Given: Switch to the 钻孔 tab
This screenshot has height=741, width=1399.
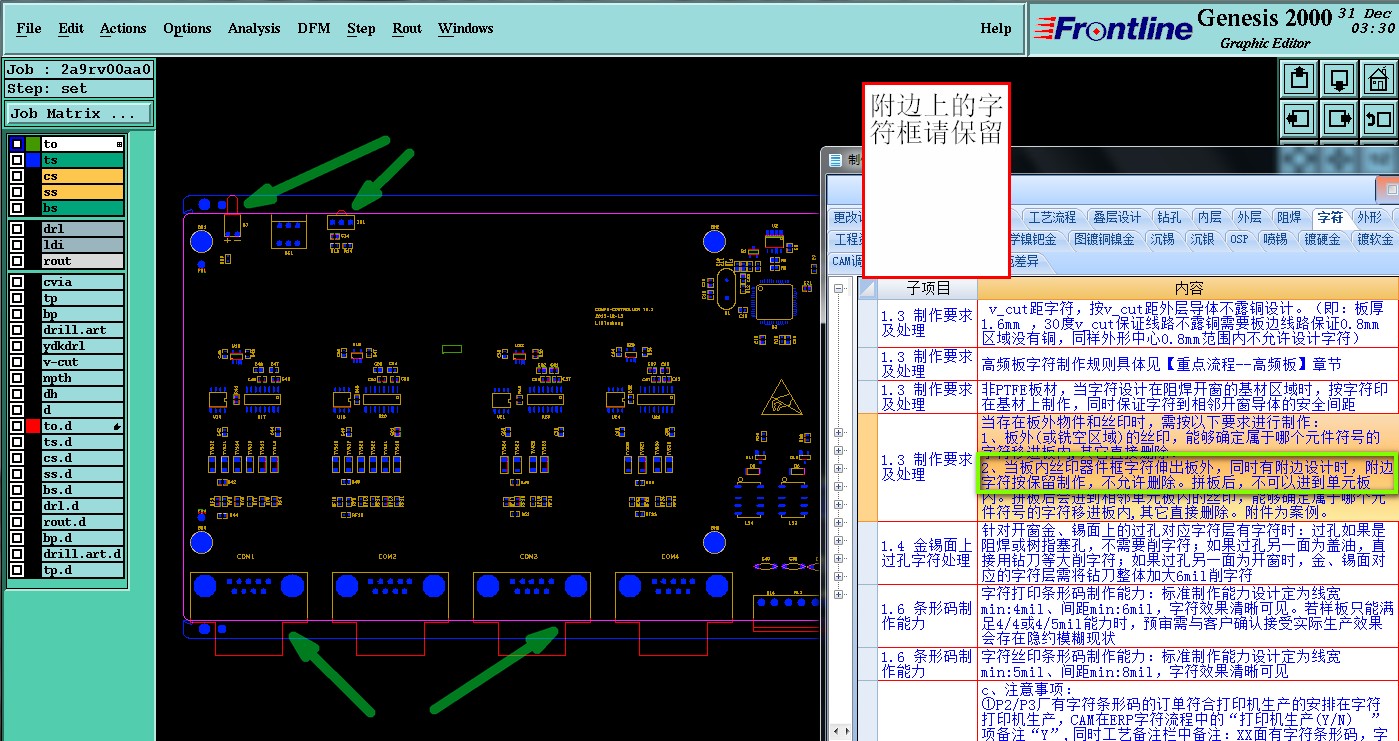Looking at the screenshot, I should point(1168,217).
